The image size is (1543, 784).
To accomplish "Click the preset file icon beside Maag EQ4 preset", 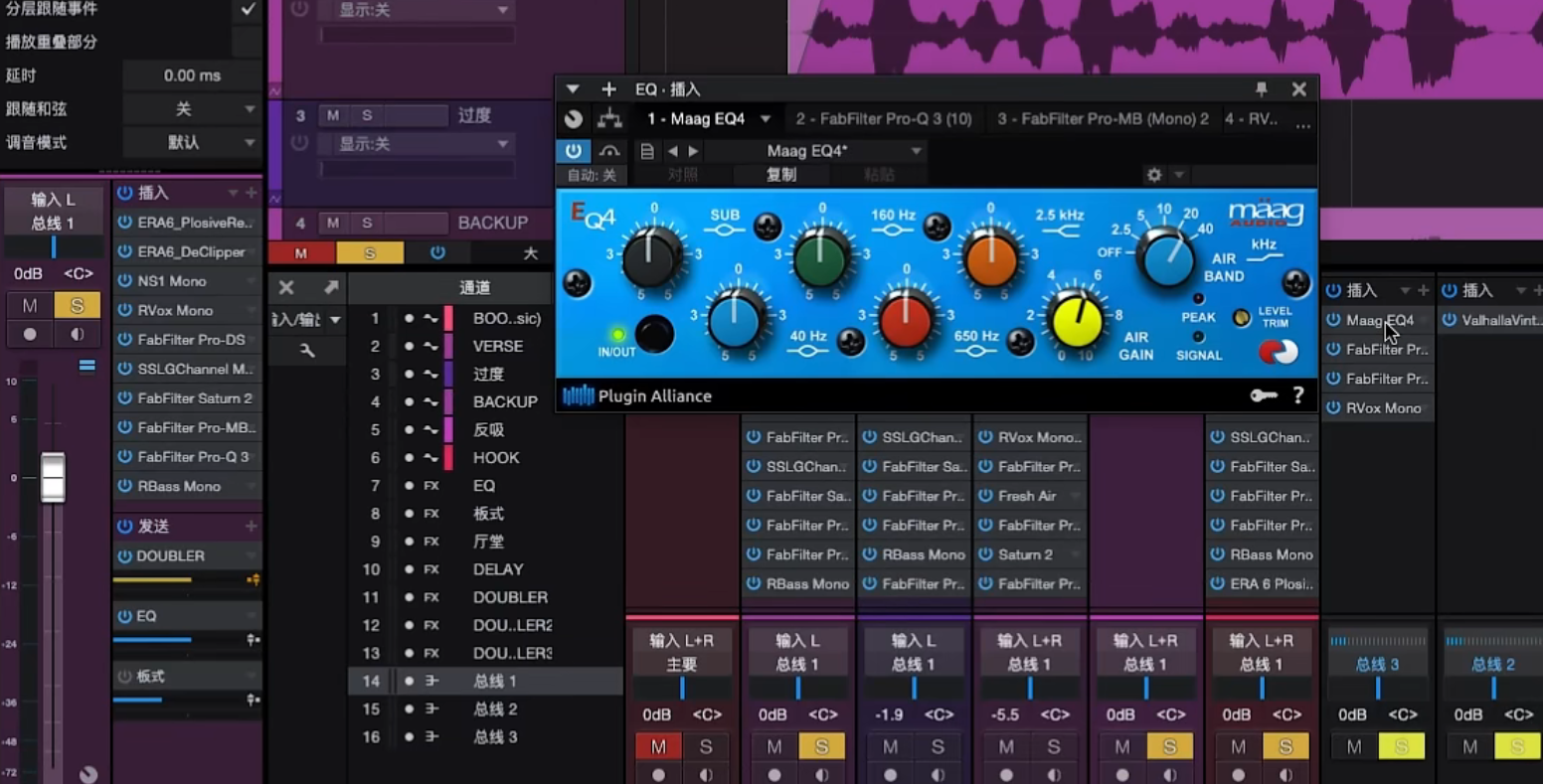I will (x=647, y=151).
